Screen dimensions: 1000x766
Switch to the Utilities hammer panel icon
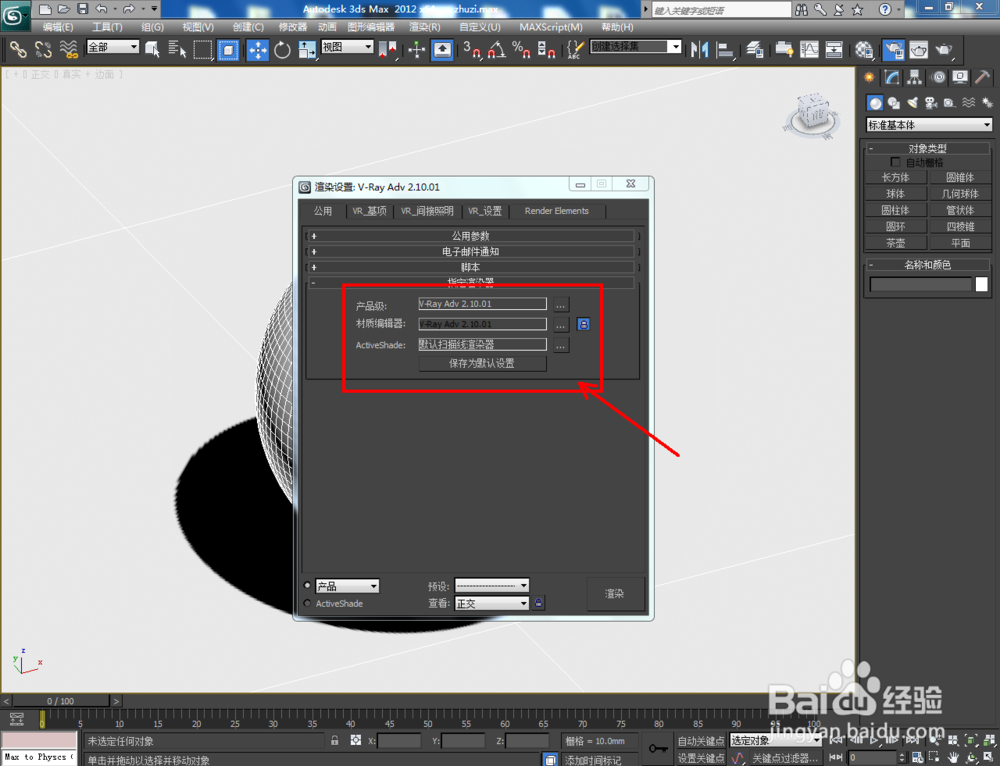point(982,77)
